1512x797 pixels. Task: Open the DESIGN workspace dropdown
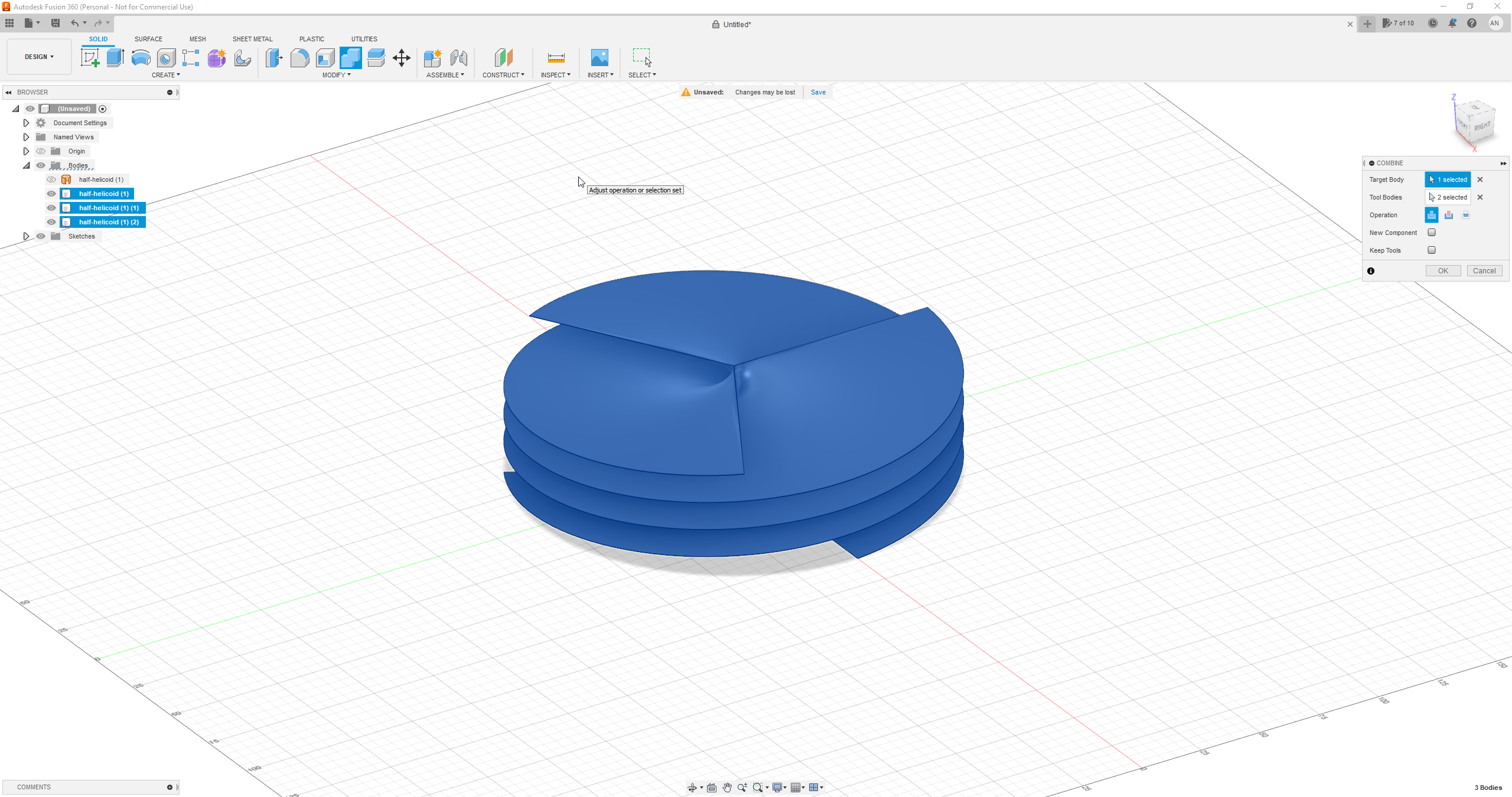coord(39,57)
